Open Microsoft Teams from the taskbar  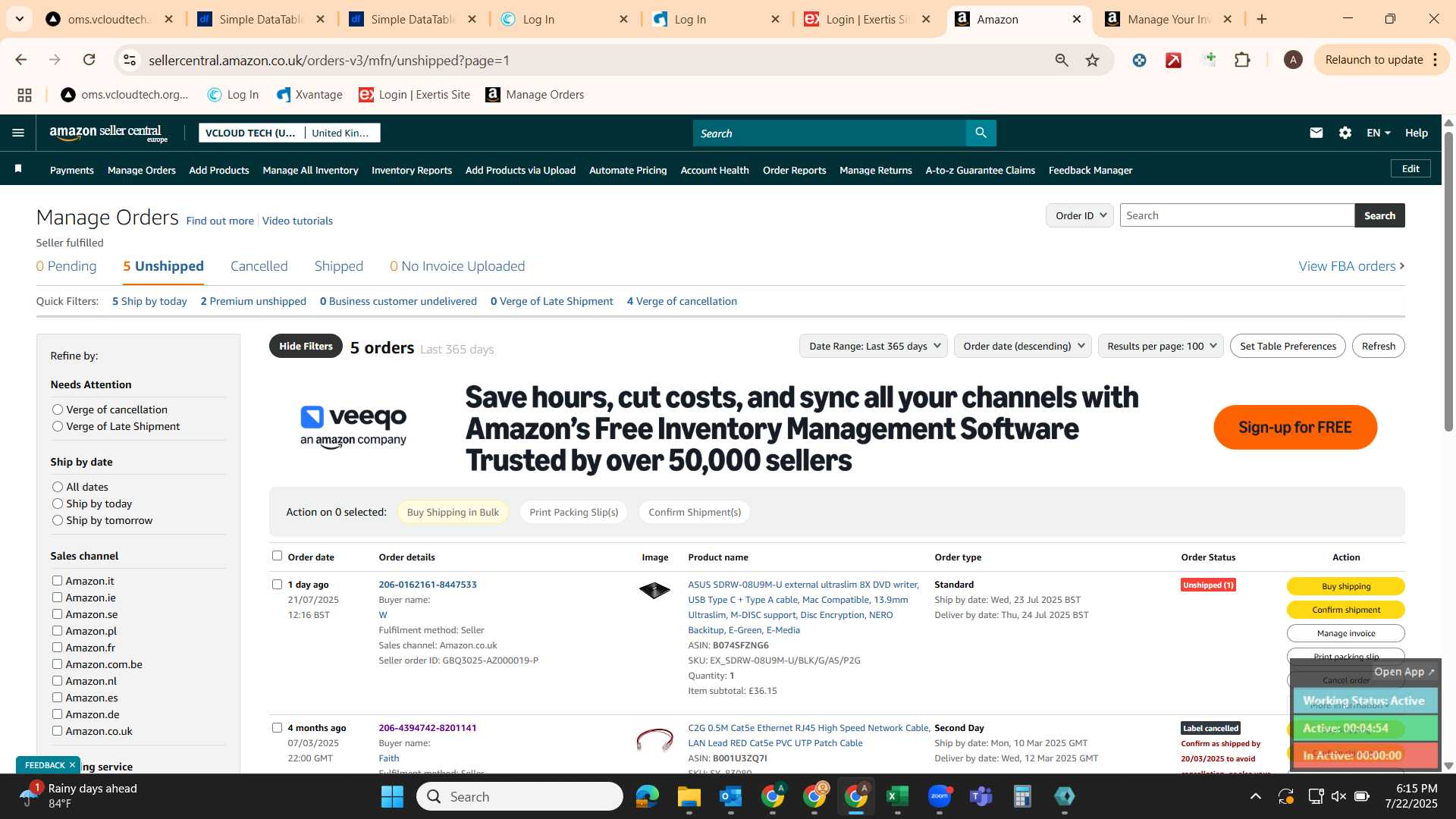tap(981, 796)
